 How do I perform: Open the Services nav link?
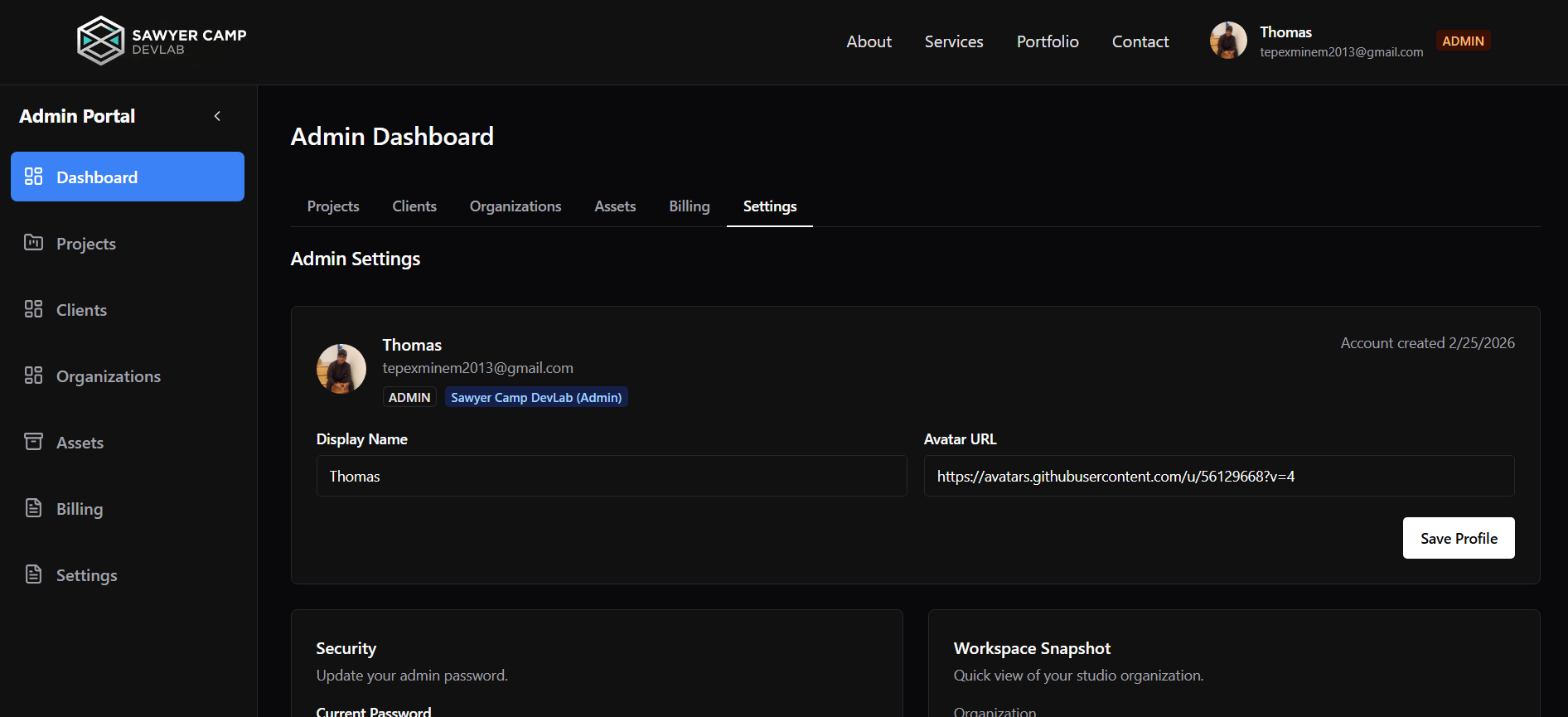[x=954, y=41]
